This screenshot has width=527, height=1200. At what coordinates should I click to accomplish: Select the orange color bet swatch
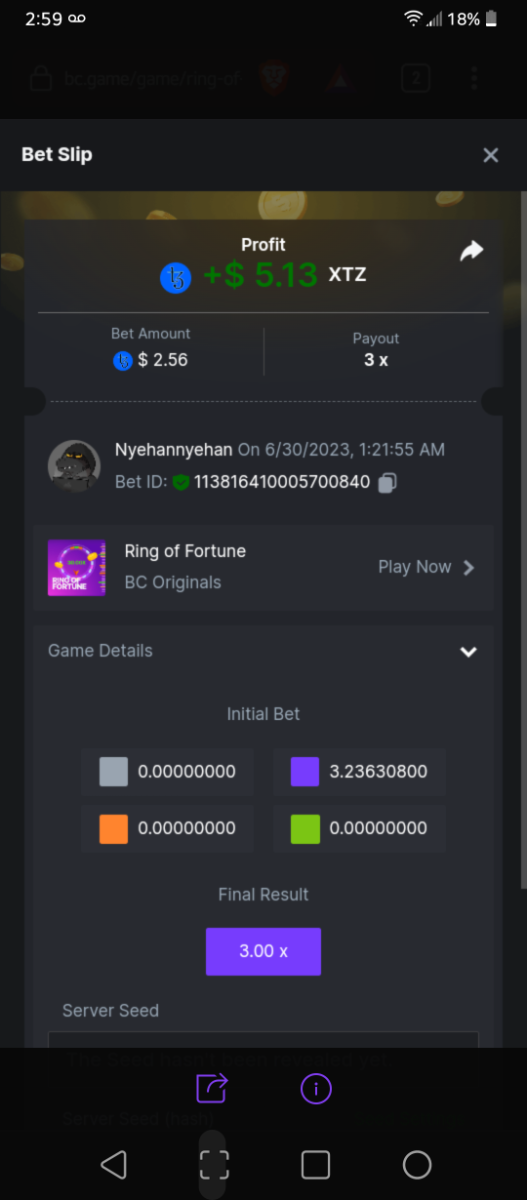point(114,829)
